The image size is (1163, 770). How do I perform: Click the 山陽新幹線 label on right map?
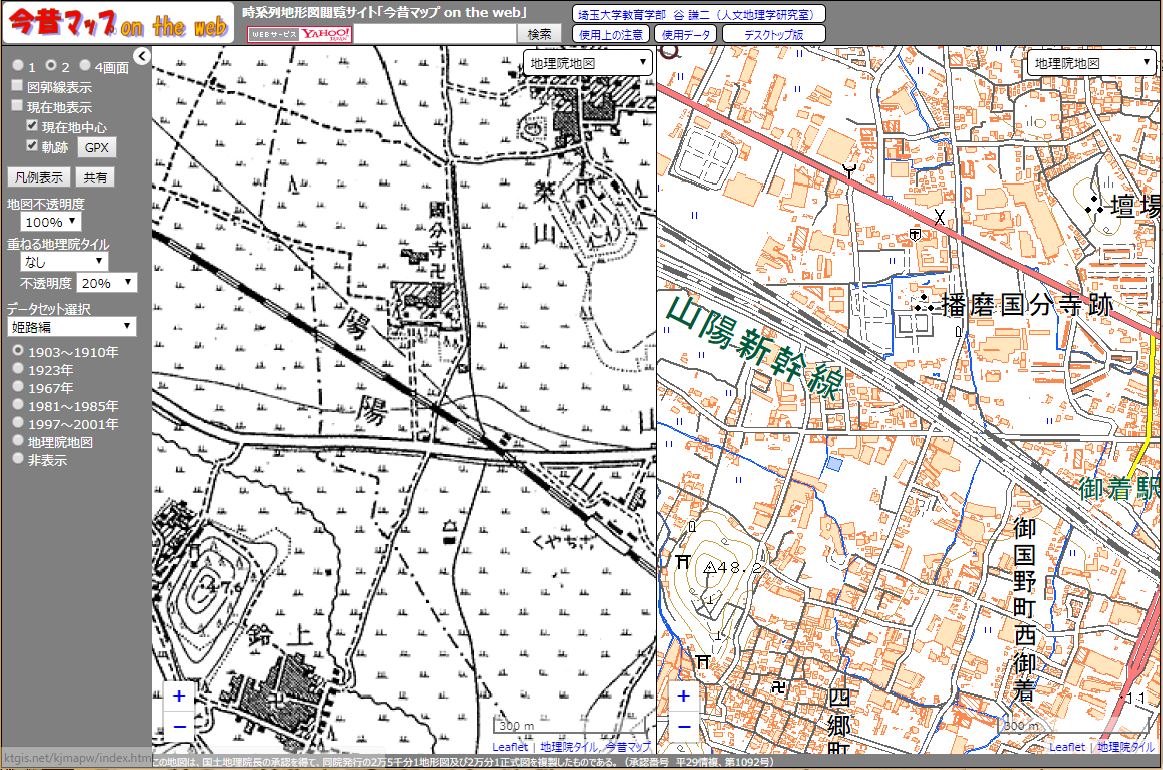coord(754,347)
